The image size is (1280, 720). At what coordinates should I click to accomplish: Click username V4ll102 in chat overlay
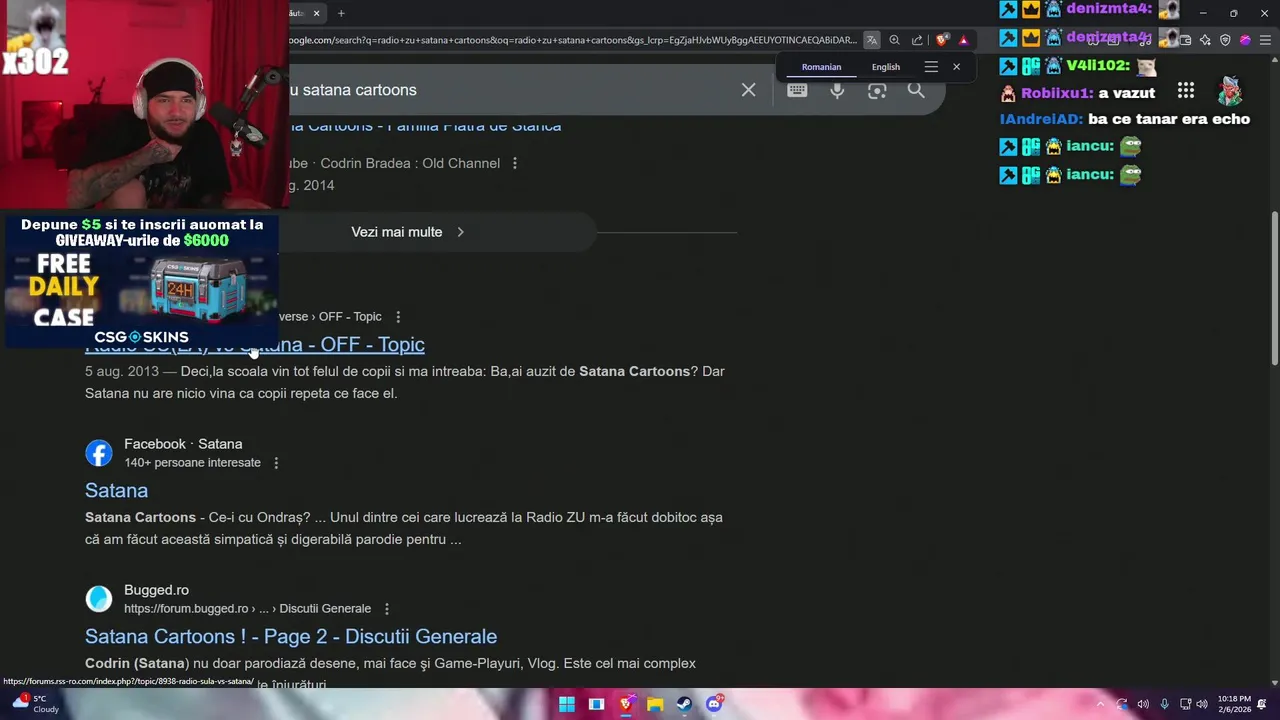coord(1097,65)
